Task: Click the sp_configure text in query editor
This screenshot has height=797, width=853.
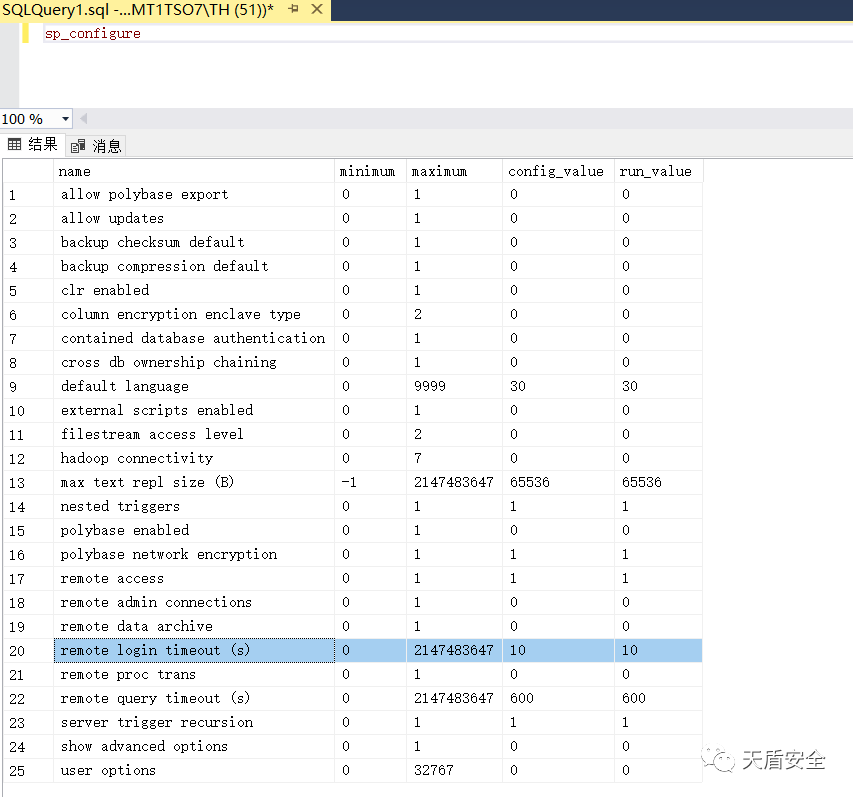Action: (92, 33)
